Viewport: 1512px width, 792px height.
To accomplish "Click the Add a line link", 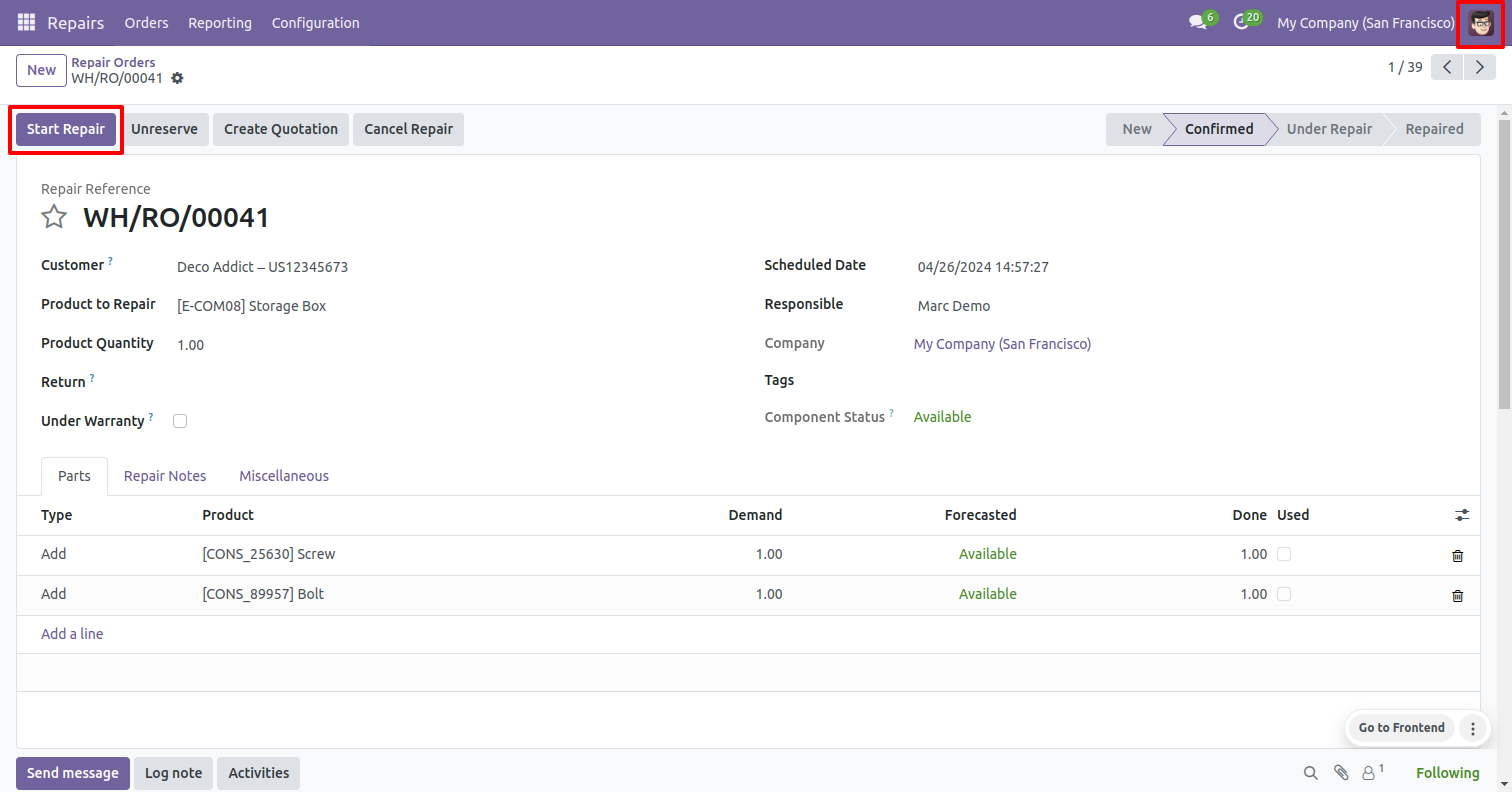I will (72, 634).
